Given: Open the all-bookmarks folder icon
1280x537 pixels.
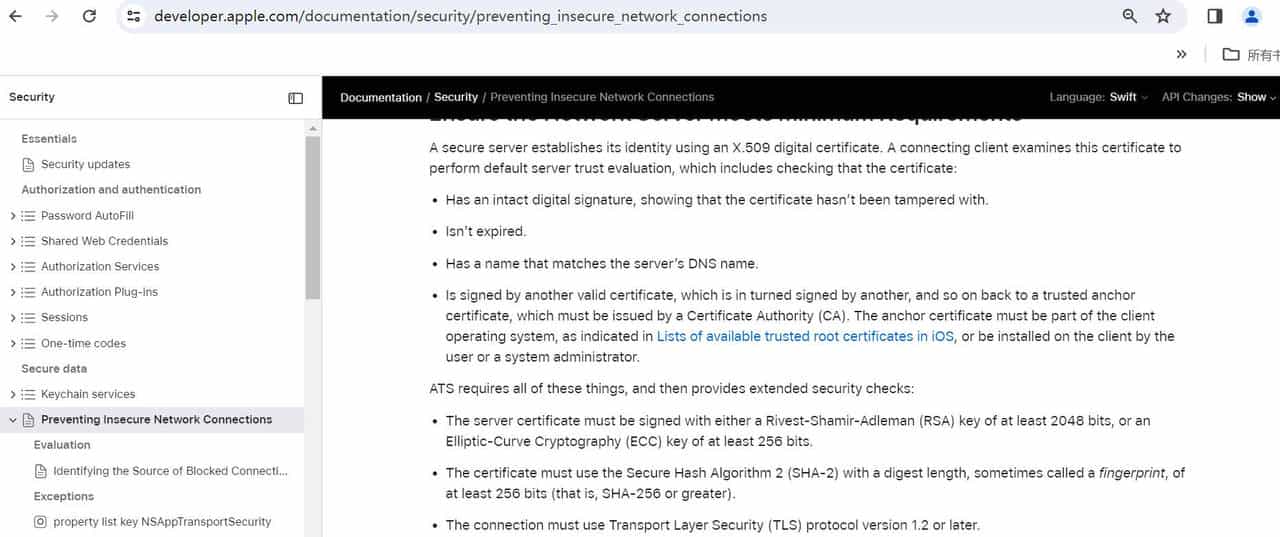Looking at the screenshot, I should (1231, 55).
